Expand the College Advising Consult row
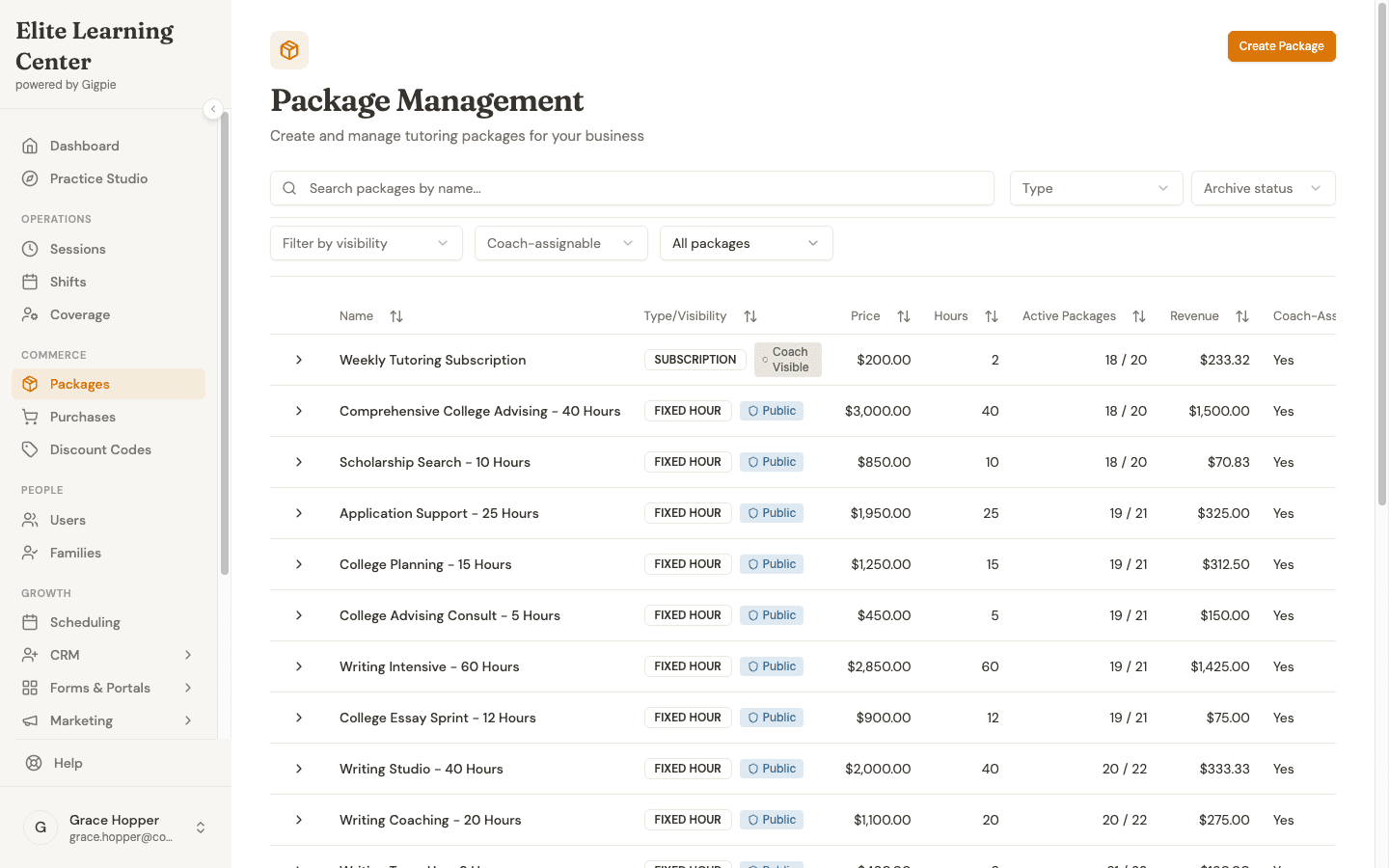 [x=299, y=615]
